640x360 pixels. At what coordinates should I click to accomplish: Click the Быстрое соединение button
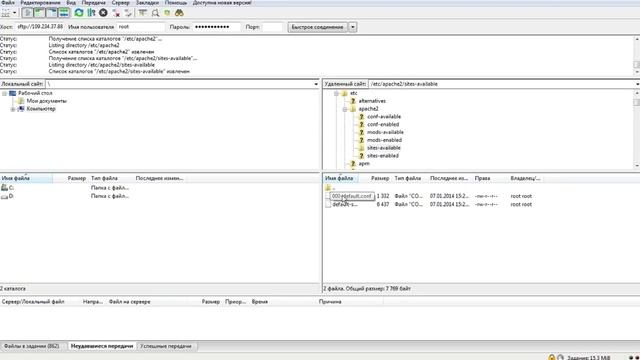coord(317,27)
